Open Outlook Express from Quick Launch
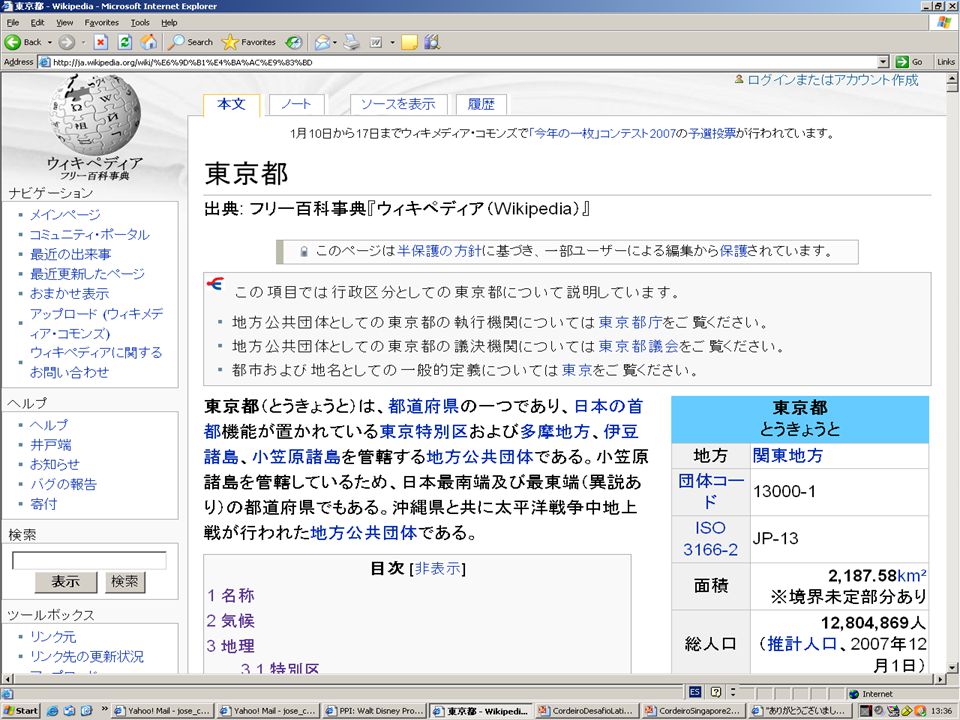 point(70,711)
